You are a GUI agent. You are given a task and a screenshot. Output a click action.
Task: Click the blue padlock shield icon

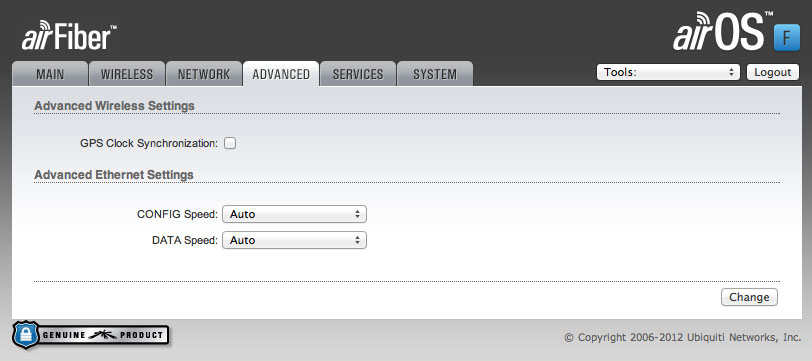25,335
